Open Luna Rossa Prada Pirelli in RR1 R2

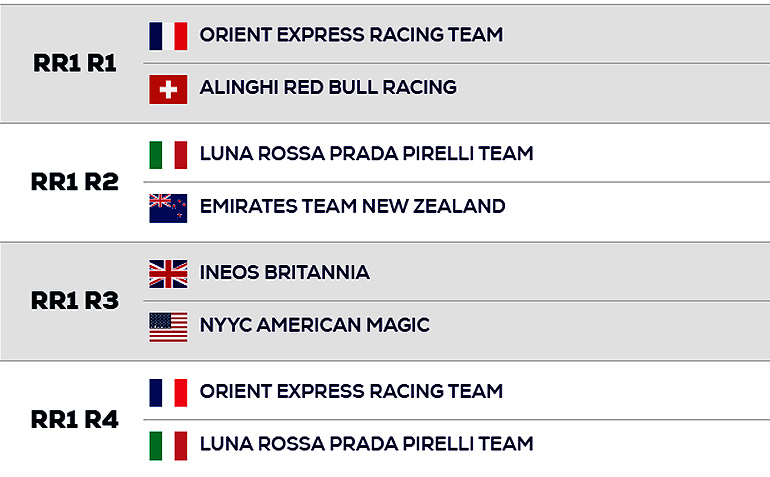tap(366, 154)
